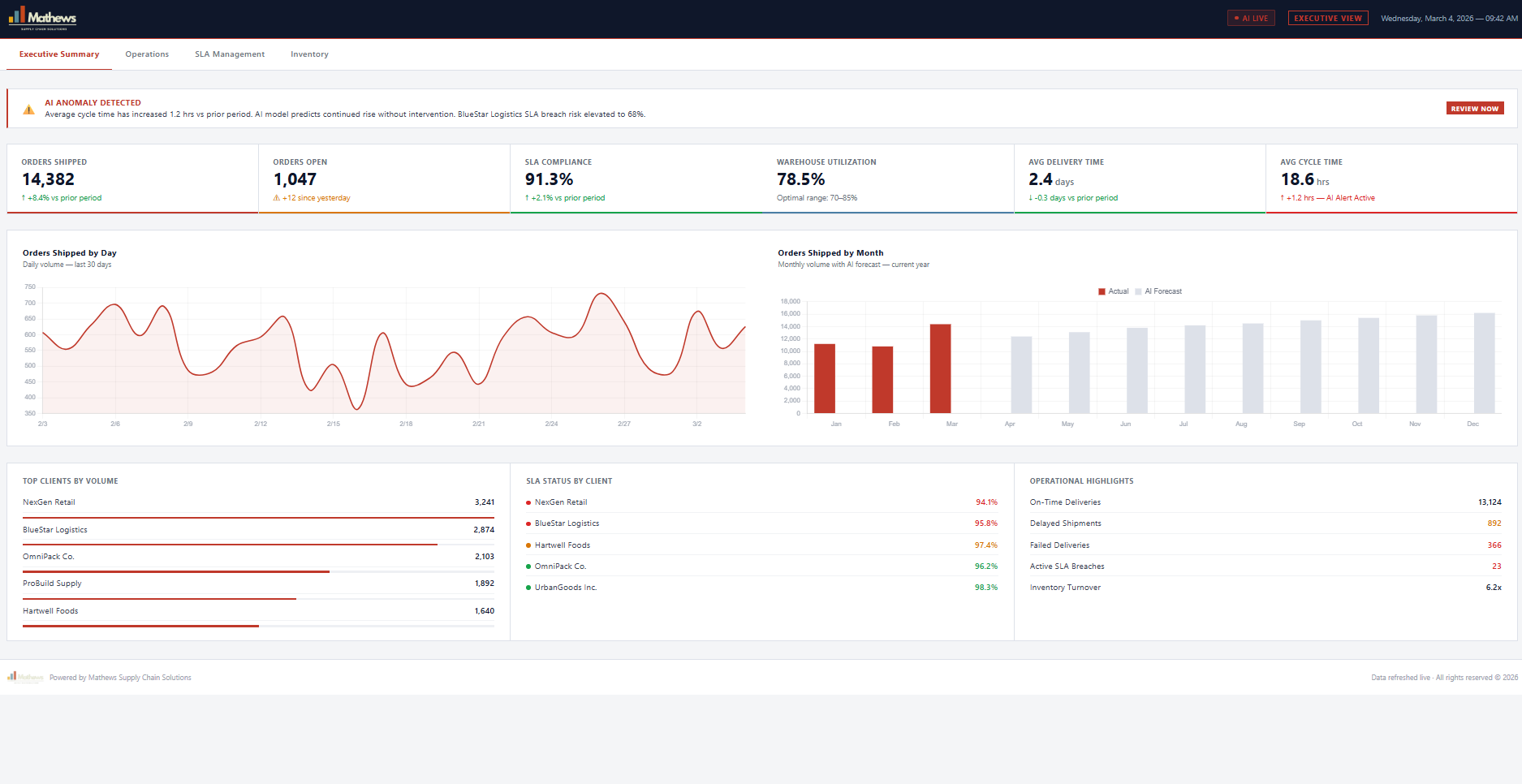
Task: Open the Executive Summary tab
Action: click(x=59, y=54)
